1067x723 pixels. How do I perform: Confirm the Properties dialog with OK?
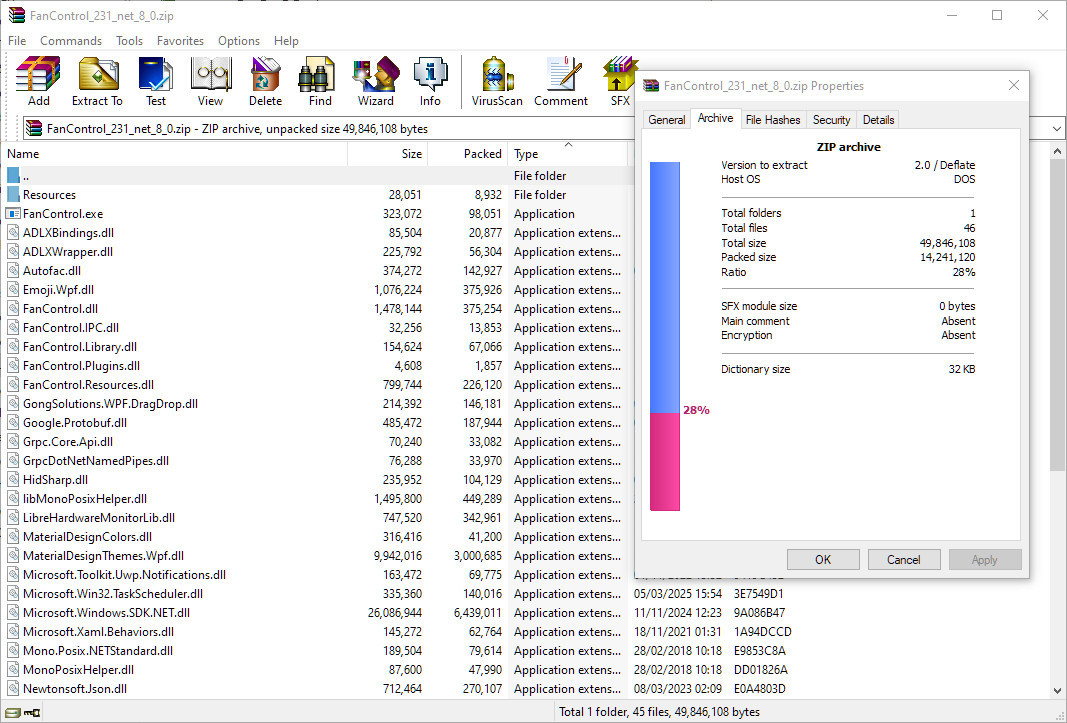click(x=823, y=560)
